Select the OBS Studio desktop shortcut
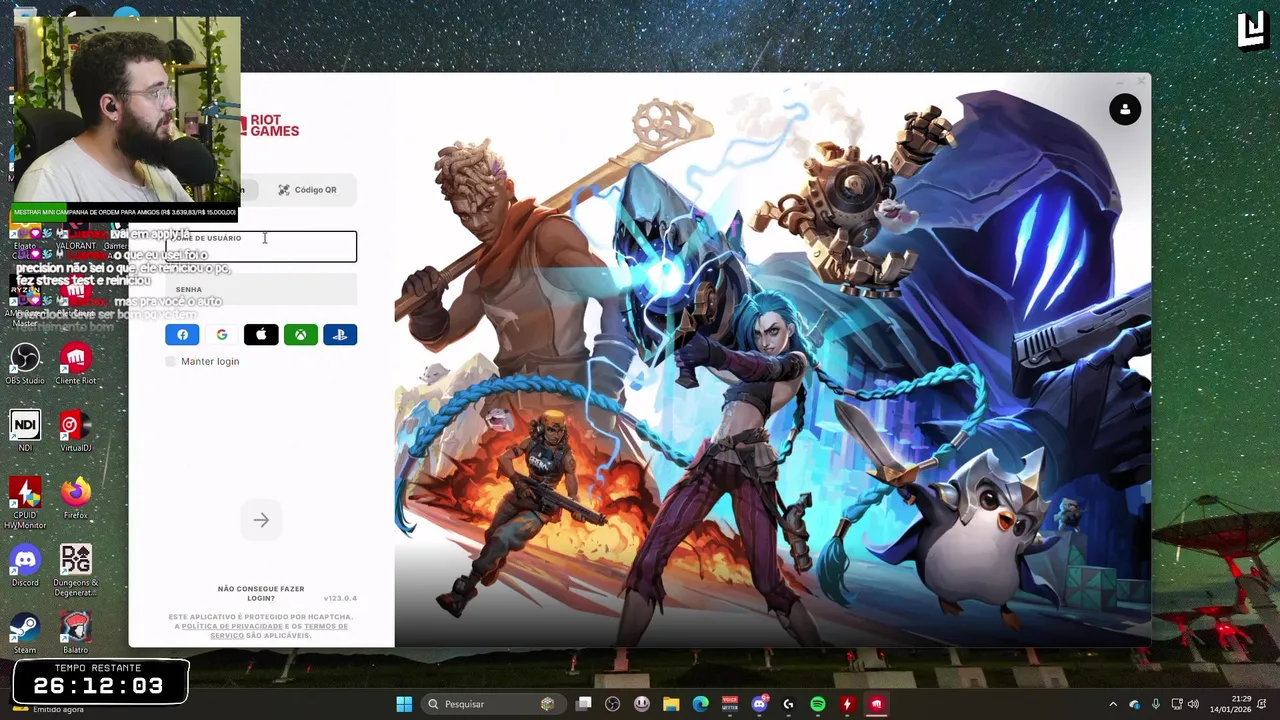The height and width of the screenshot is (720, 1280). [25, 363]
